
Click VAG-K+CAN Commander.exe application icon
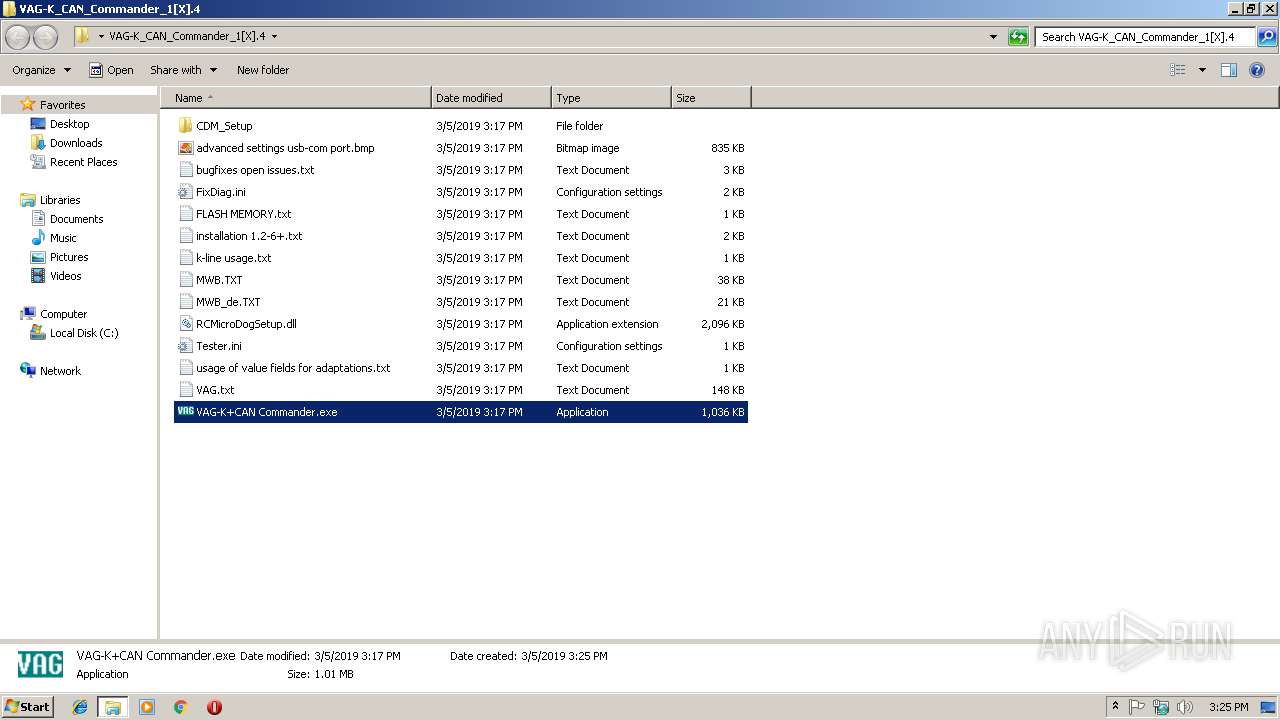pyautogui.click(x=185, y=412)
